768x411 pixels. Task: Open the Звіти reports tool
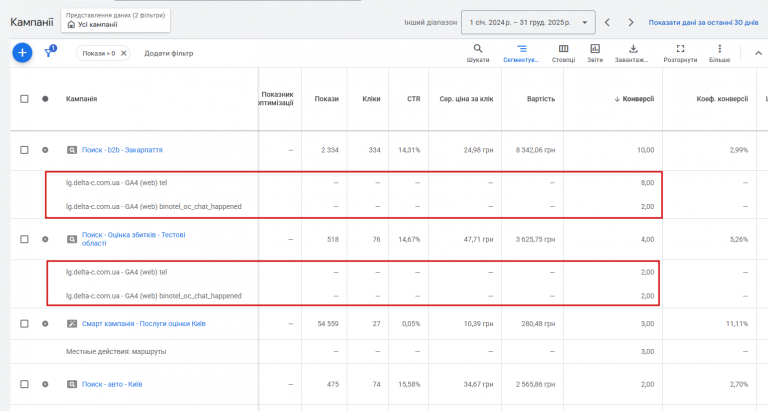coord(595,52)
